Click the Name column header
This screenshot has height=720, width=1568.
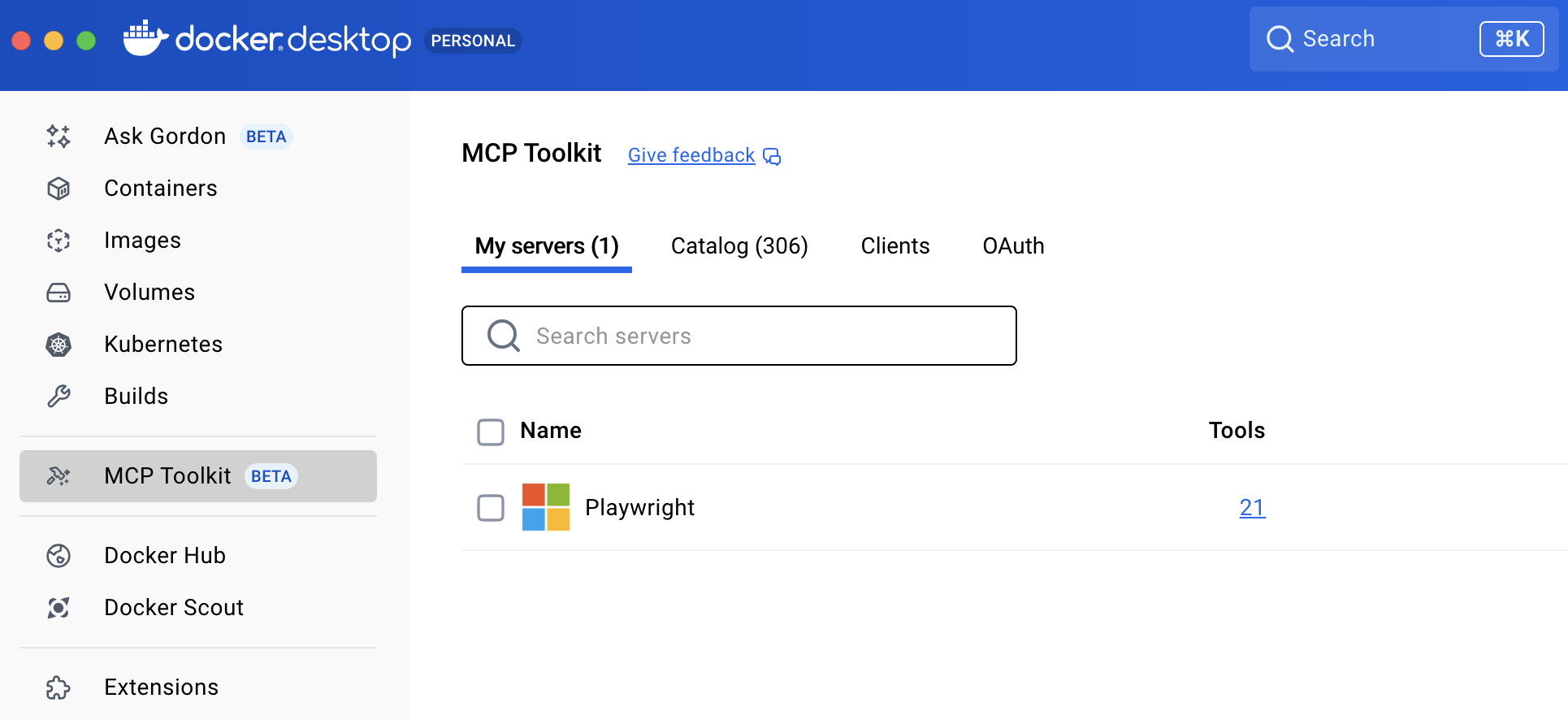[551, 431]
